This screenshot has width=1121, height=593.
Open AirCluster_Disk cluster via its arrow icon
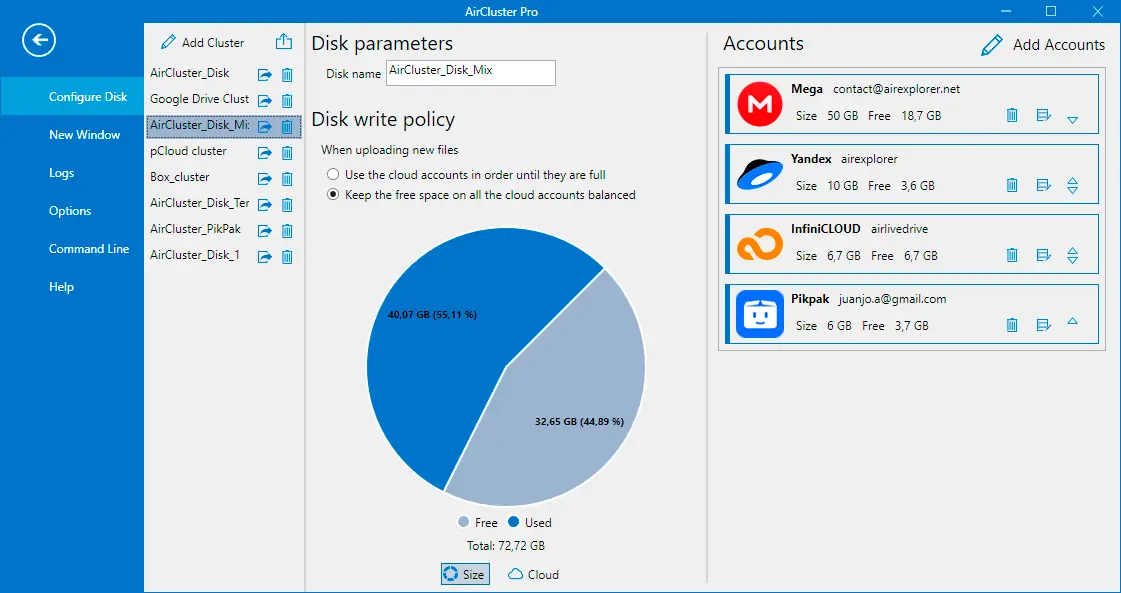pyautogui.click(x=265, y=74)
